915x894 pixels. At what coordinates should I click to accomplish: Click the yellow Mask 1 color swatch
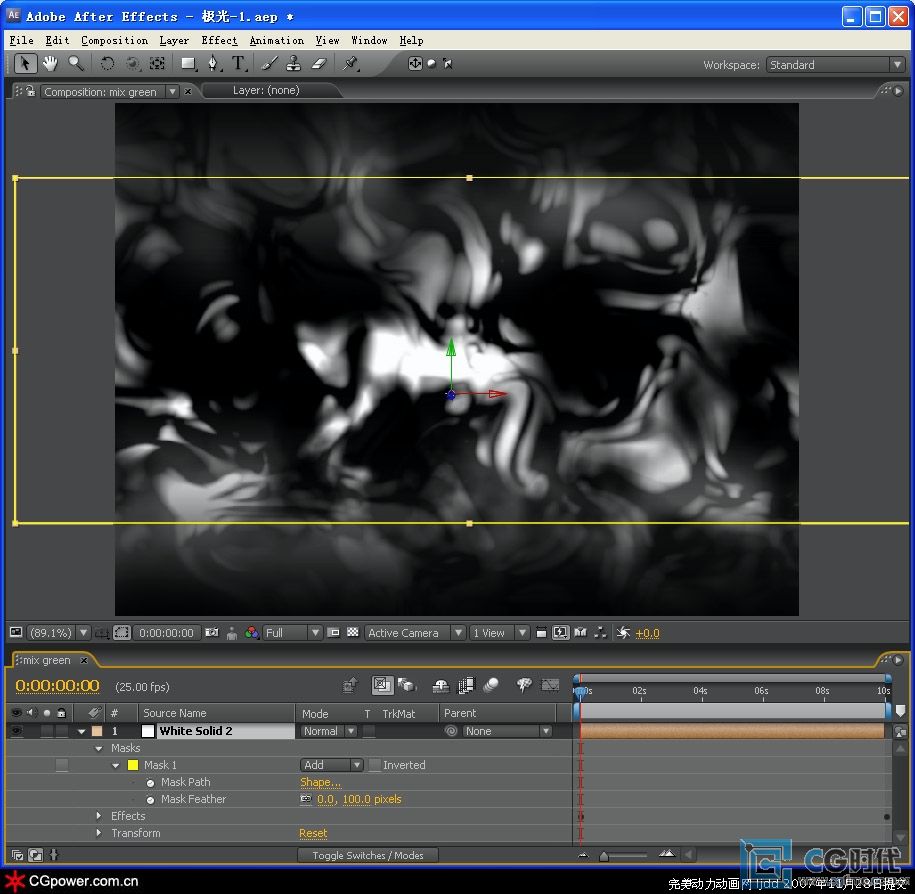[132, 765]
